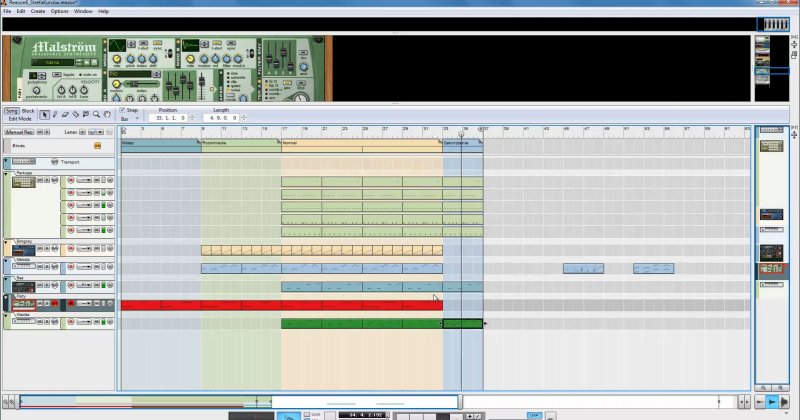Open the Create menu

[37, 11]
